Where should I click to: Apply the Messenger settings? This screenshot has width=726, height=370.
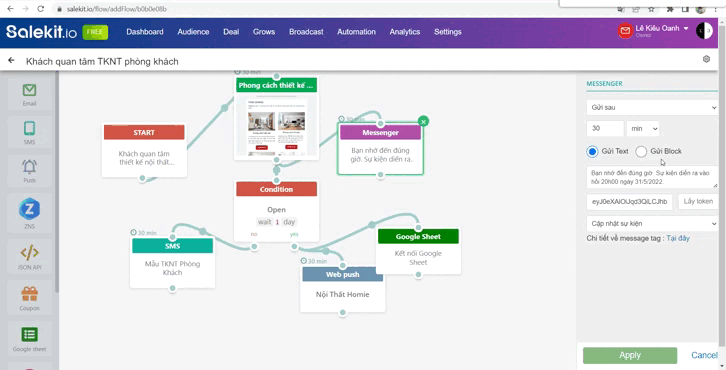coord(630,355)
